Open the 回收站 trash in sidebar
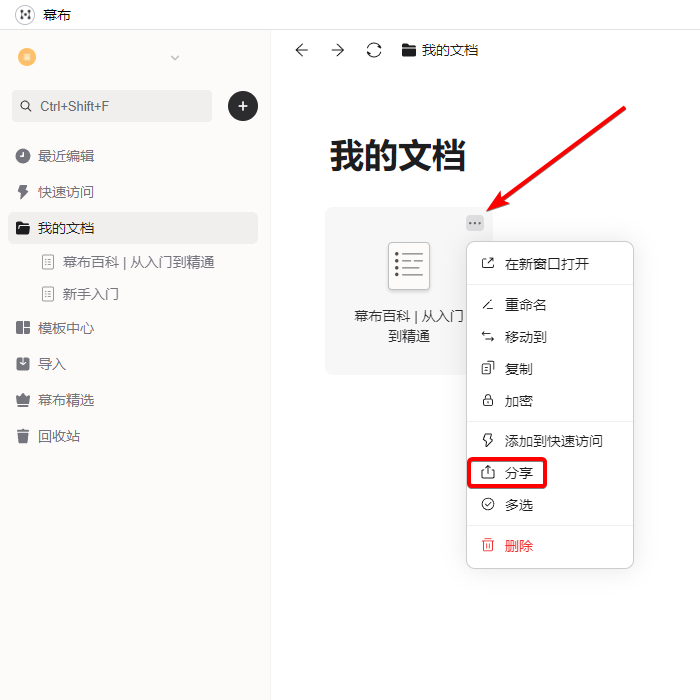 (58, 436)
